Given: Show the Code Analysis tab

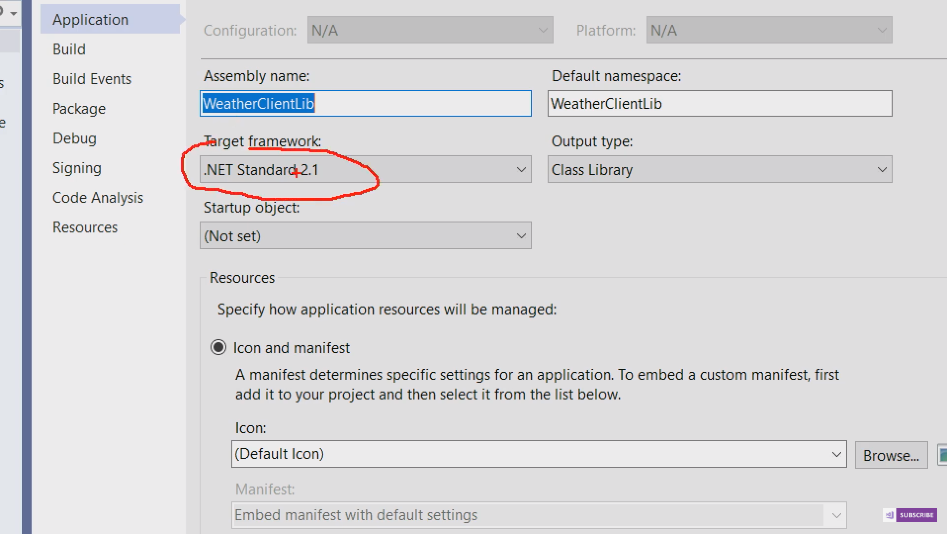Looking at the screenshot, I should [x=98, y=198].
